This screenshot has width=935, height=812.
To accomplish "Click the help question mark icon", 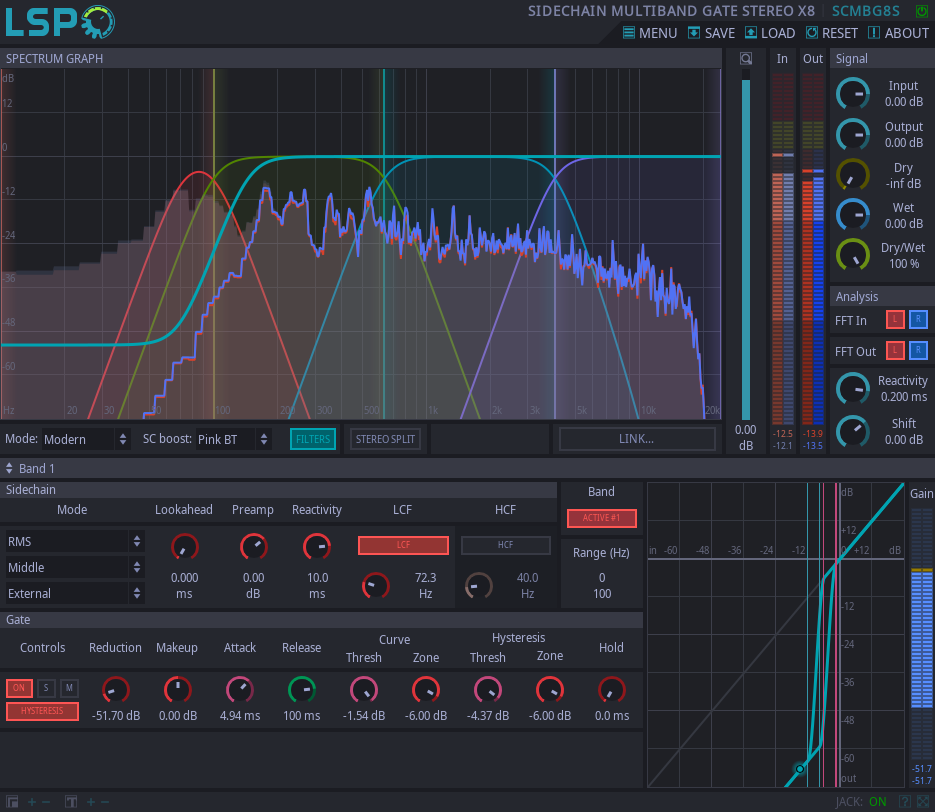I will click(x=905, y=802).
